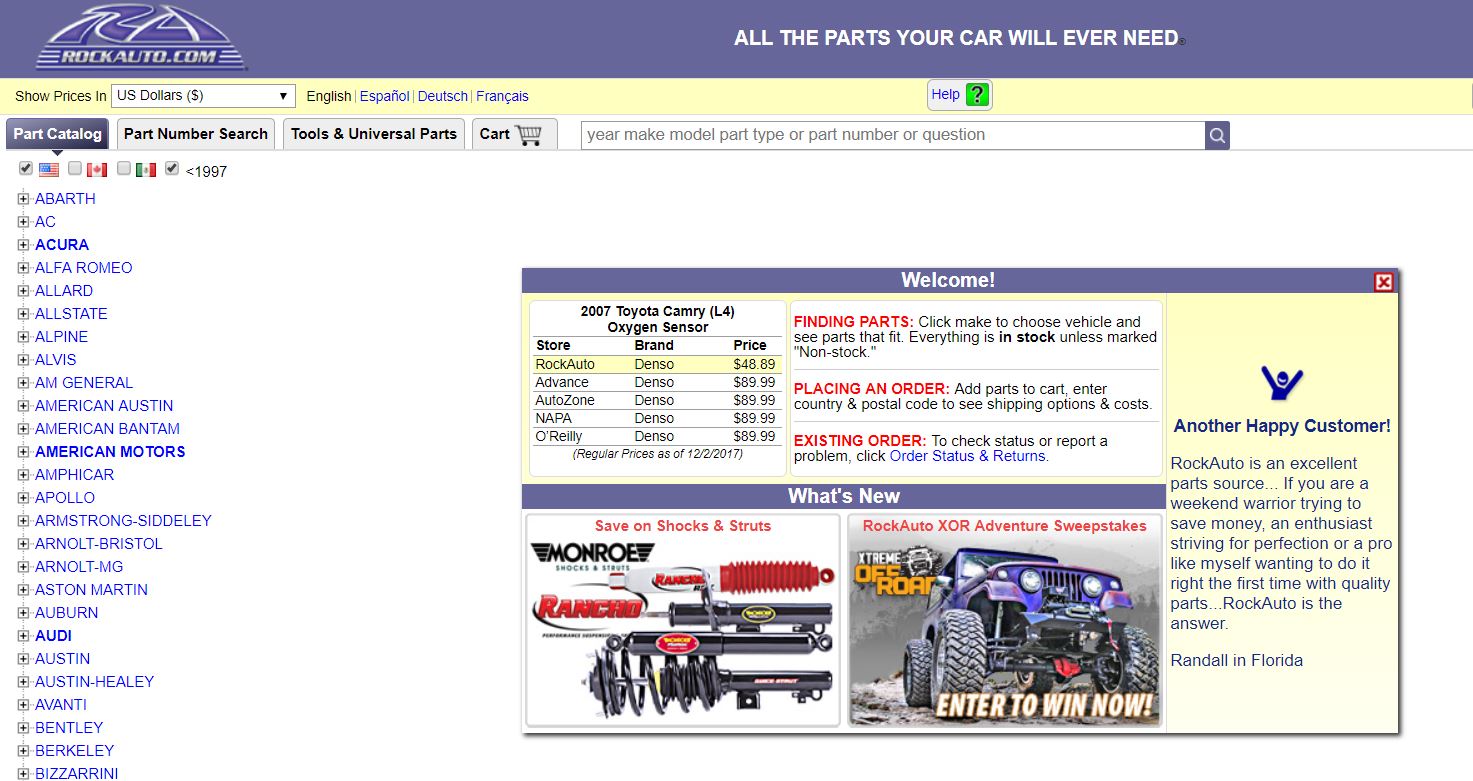Image resolution: width=1473 pixels, height=781 pixels.
Task: Select the AVANTI make link
Action: pyautogui.click(x=61, y=705)
